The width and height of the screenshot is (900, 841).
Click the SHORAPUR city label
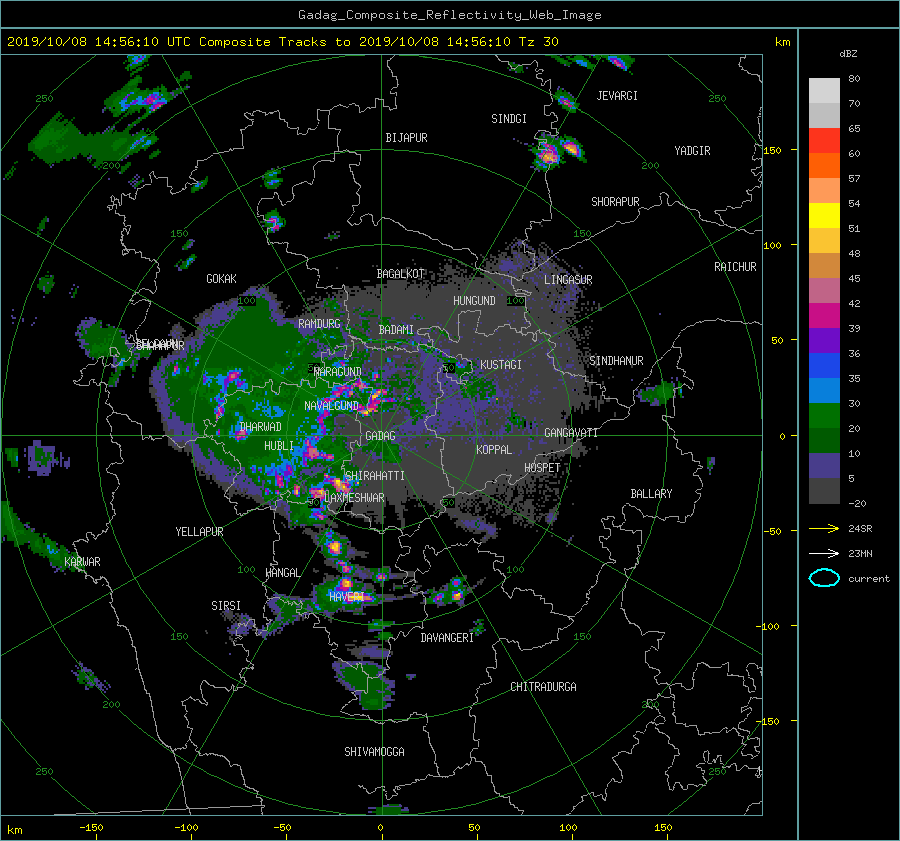coord(615,202)
